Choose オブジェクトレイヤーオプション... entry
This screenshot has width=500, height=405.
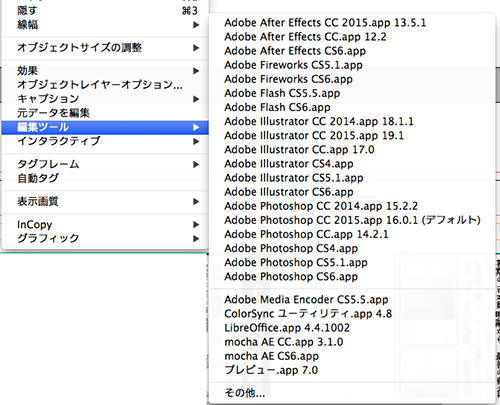pos(105,85)
